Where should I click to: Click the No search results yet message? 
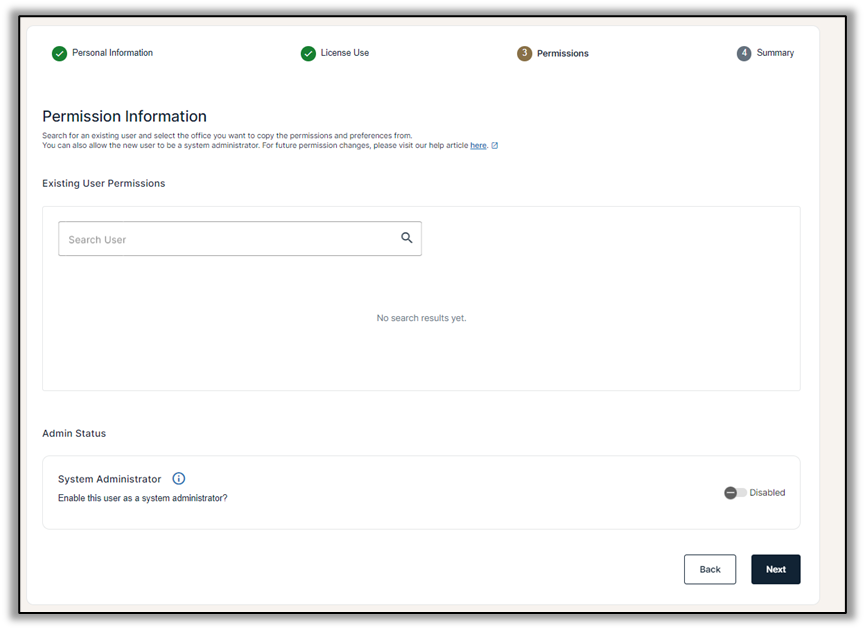(420, 317)
